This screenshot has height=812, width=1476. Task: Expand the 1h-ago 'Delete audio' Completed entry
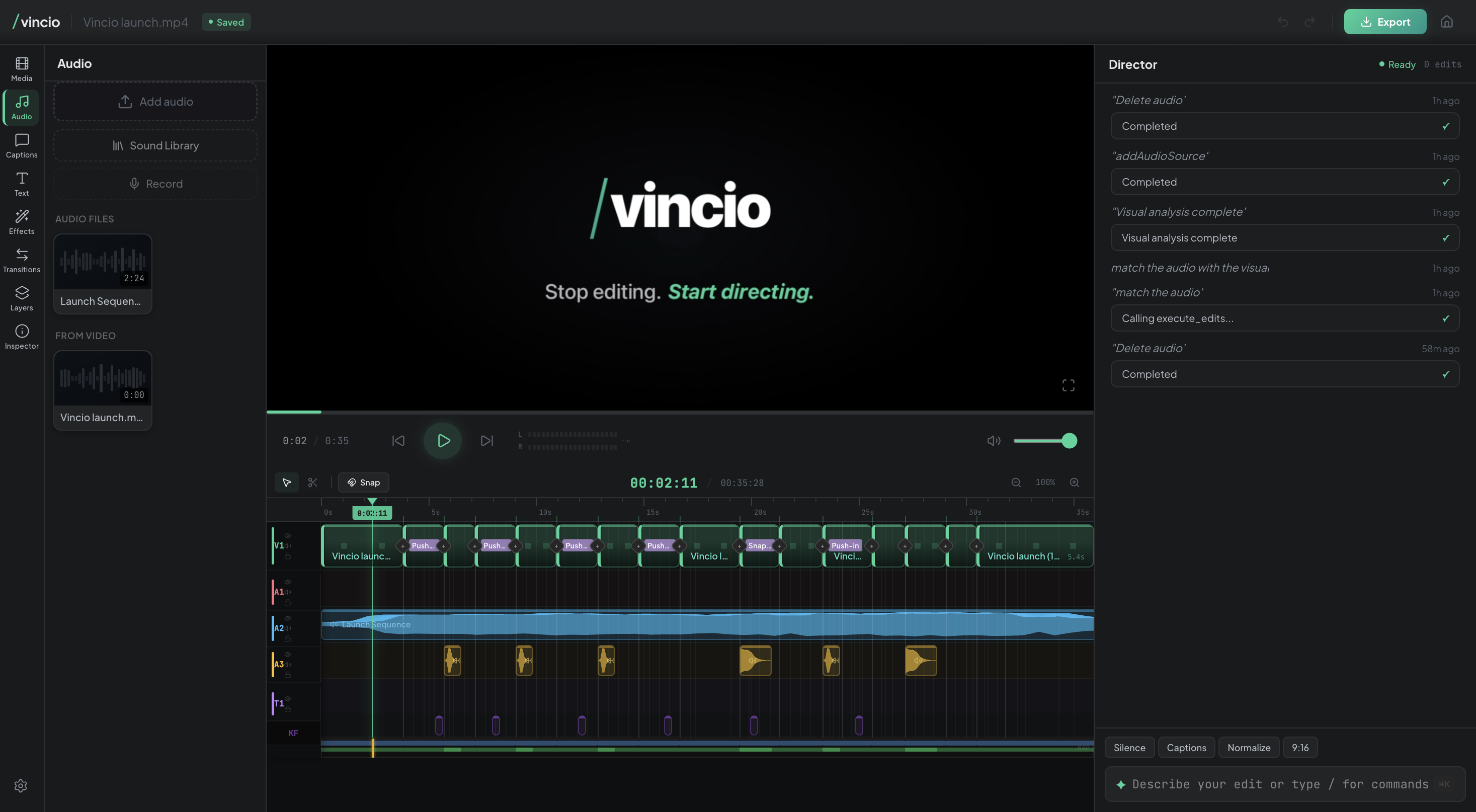[1285, 126]
